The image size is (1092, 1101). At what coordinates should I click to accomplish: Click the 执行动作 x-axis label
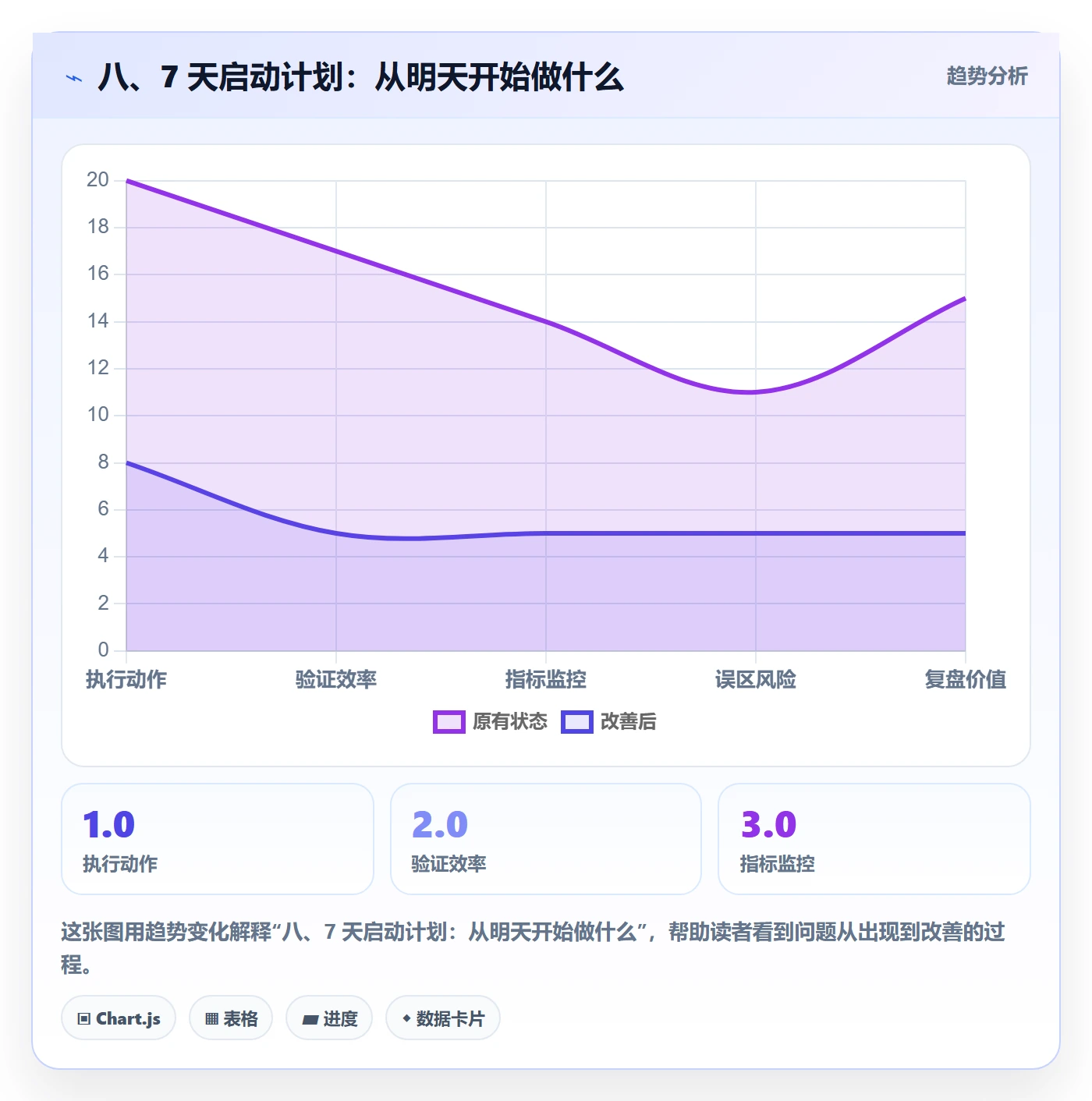126,679
